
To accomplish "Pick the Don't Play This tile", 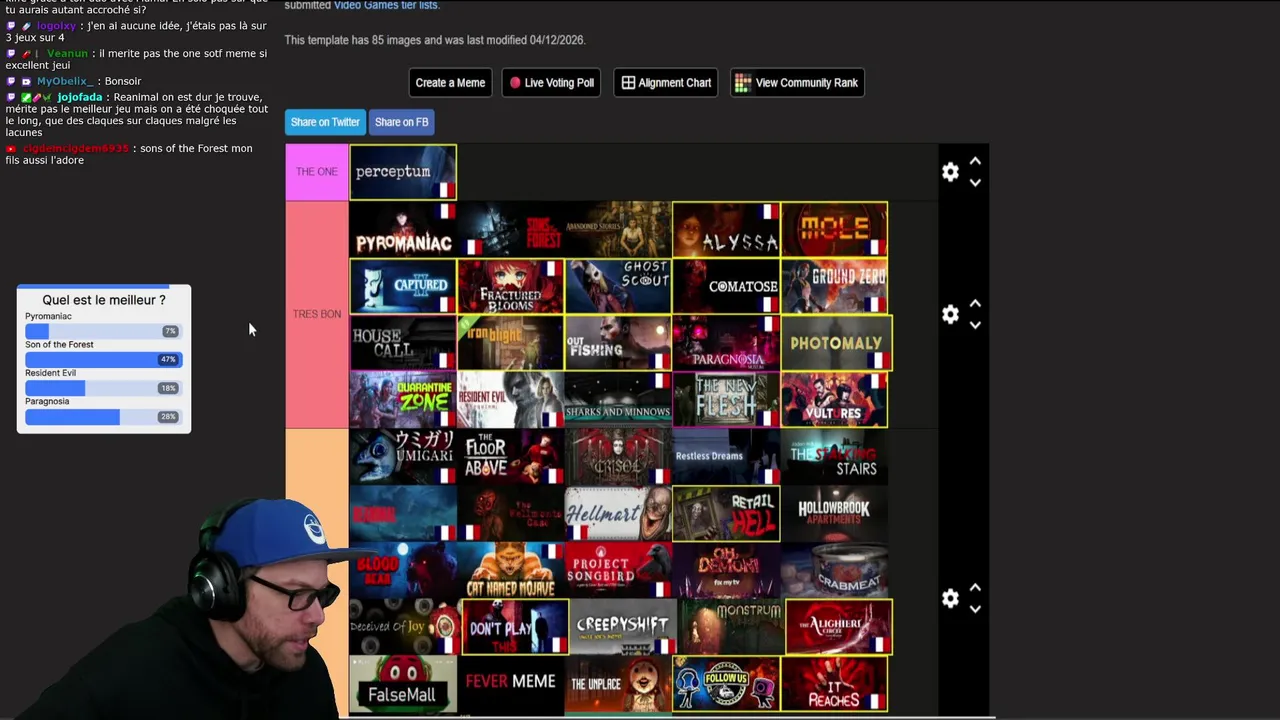I will tap(515, 627).
